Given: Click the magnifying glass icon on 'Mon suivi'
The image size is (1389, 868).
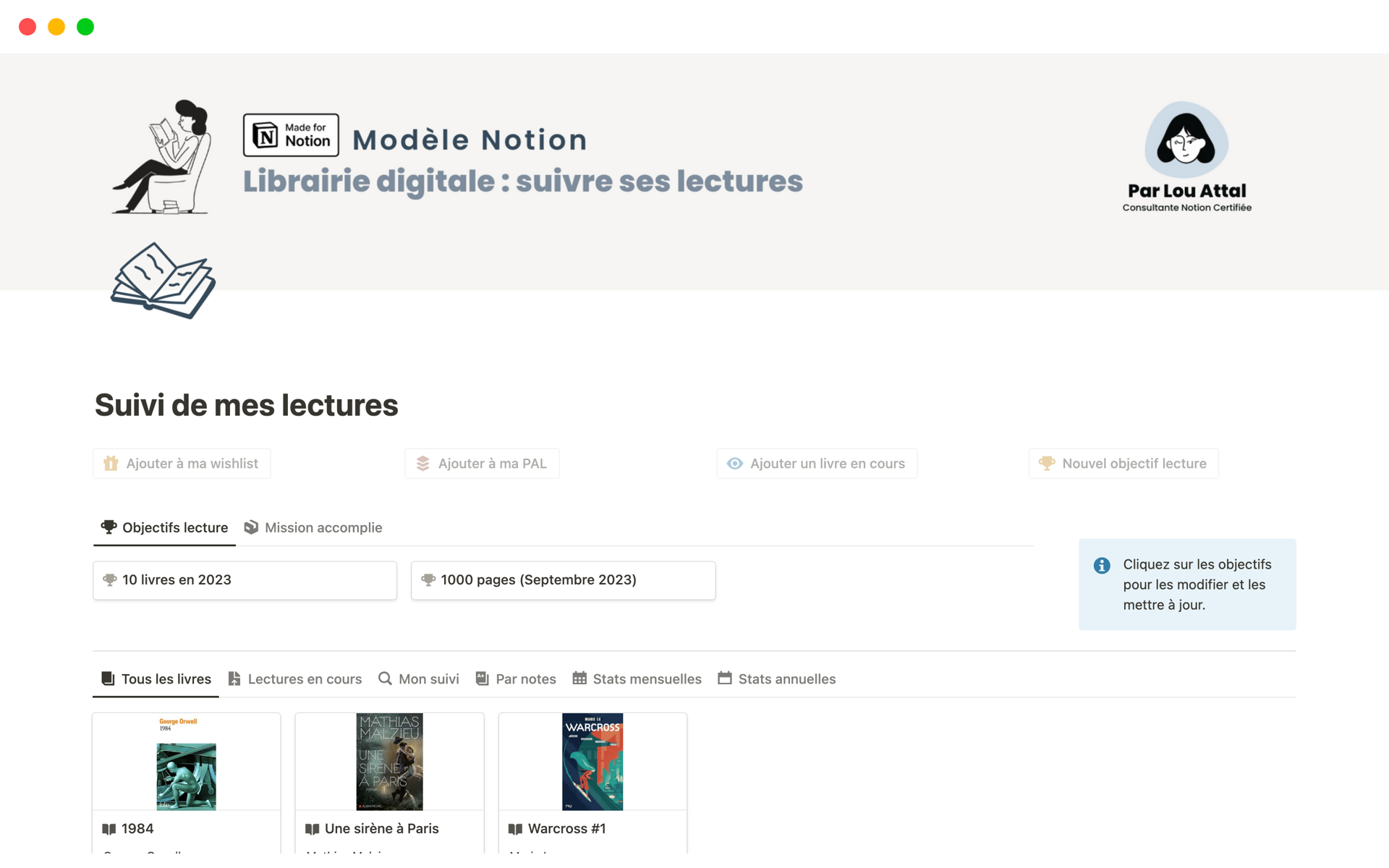Looking at the screenshot, I should (385, 678).
